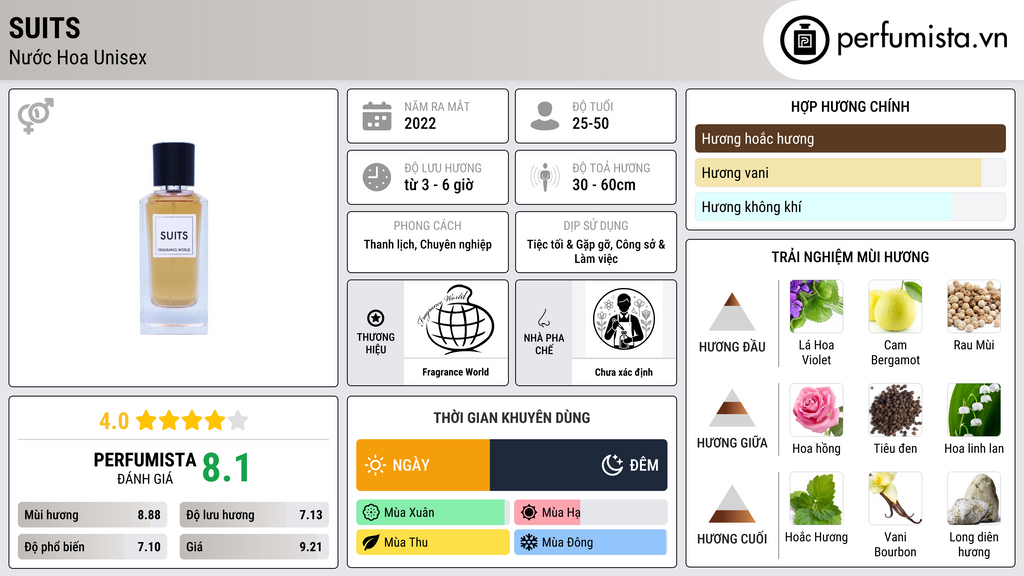
Task: Click the Hương đầu pyramid icon
Action: pos(732,312)
